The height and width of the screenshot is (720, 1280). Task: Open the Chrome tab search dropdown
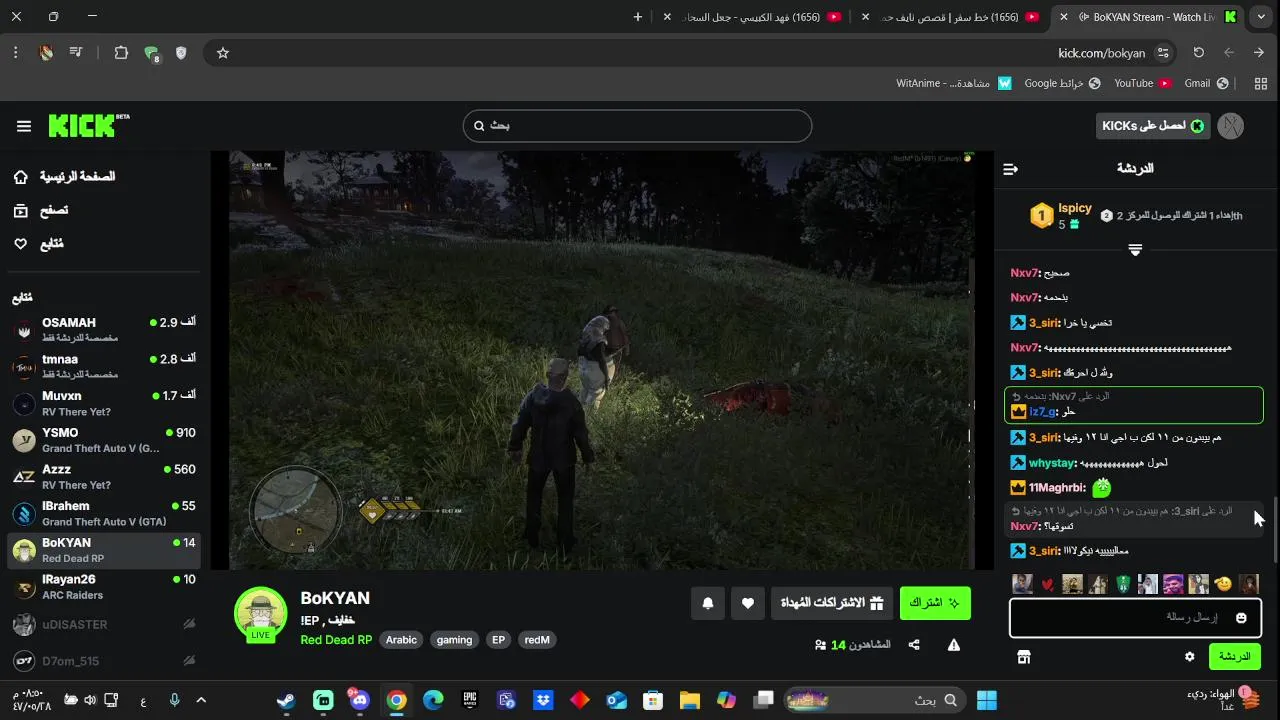click(1262, 17)
